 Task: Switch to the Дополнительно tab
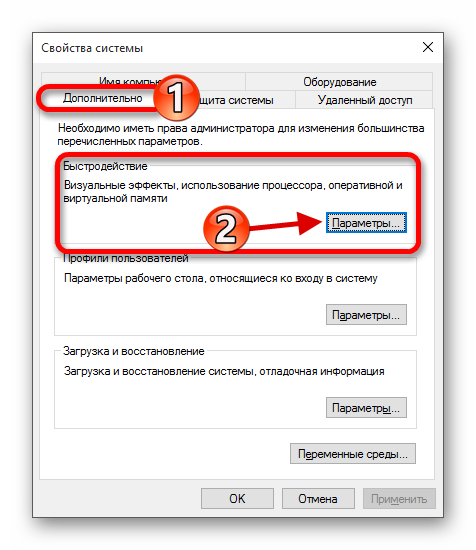(x=102, y=98)
